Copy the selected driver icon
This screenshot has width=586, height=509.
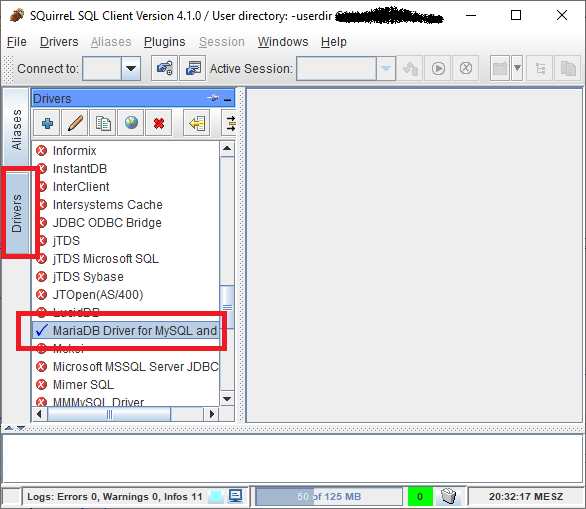pos(103,123)
